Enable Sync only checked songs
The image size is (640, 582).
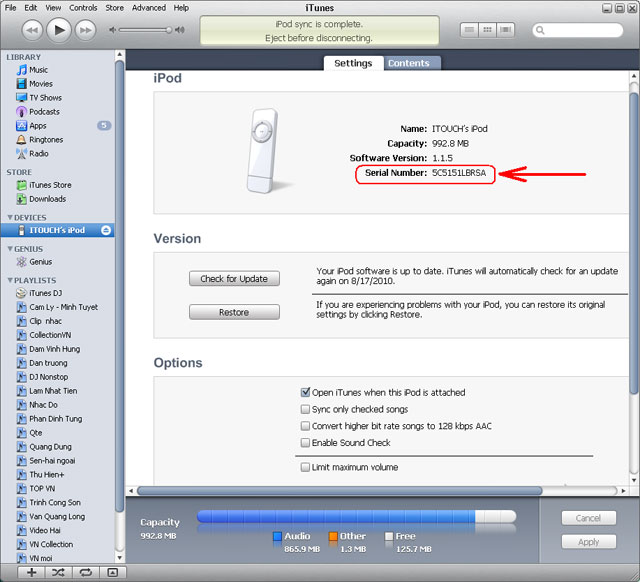click(305, 409)
